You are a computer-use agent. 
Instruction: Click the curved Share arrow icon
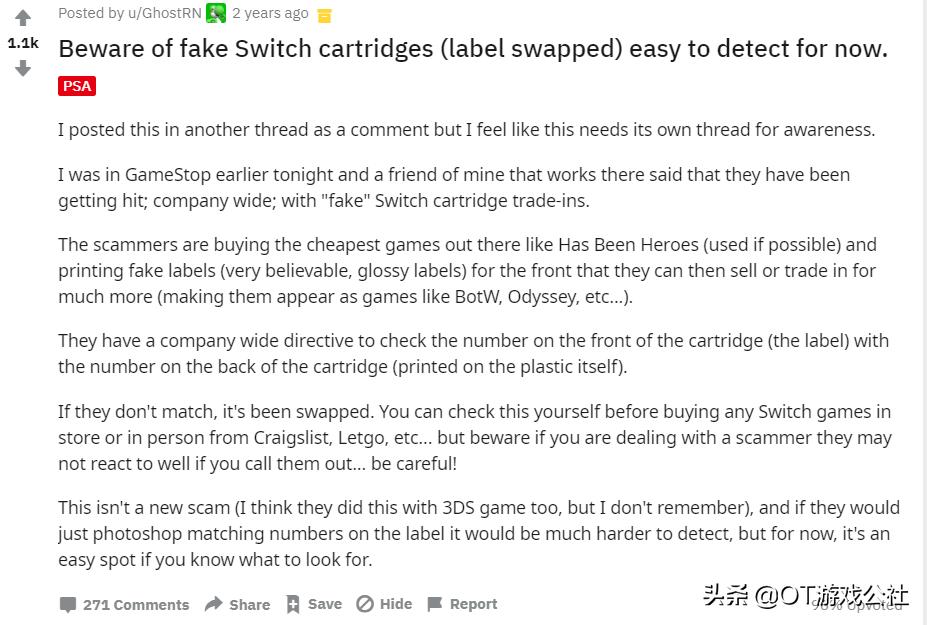213,604
